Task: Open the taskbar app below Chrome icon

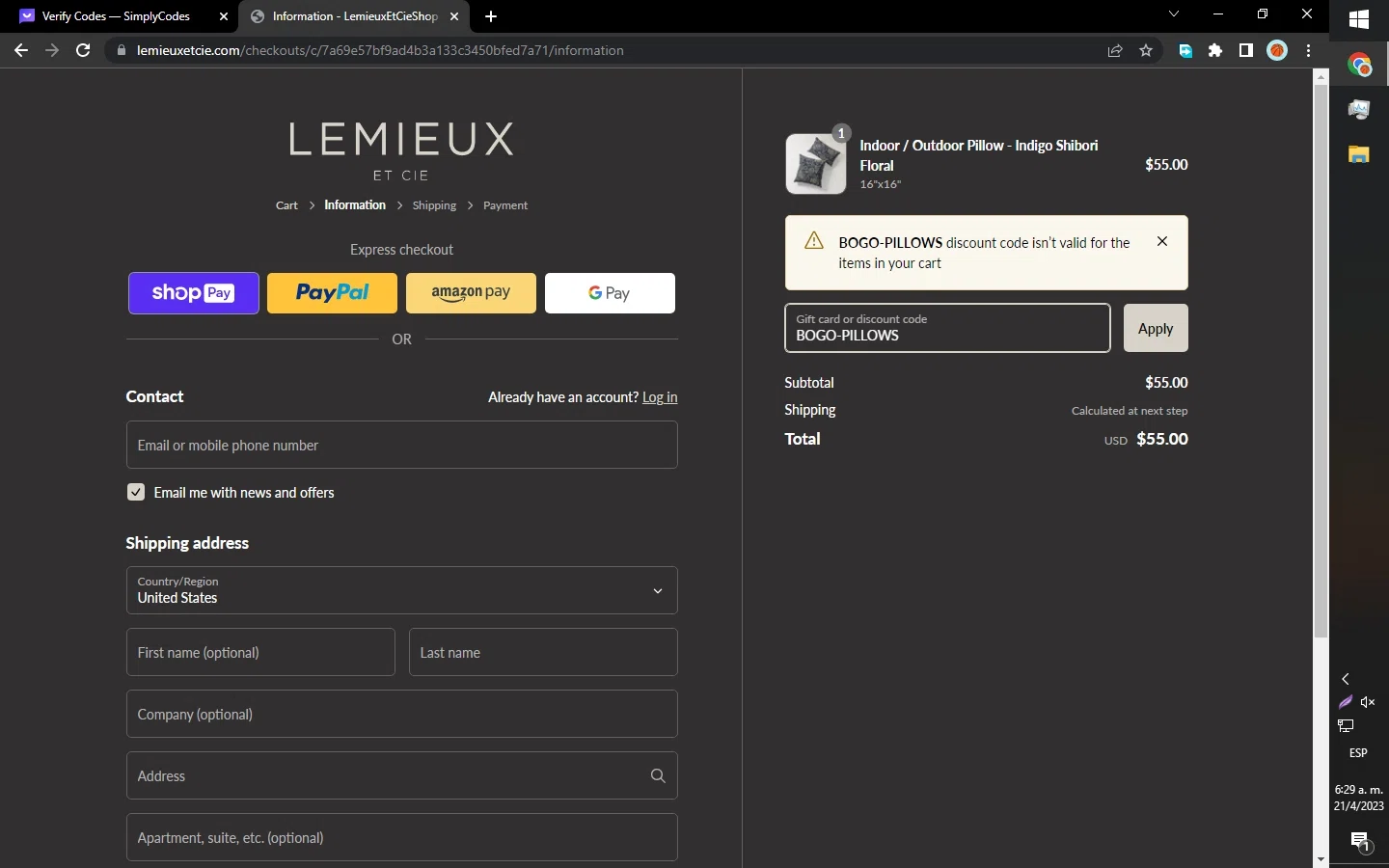Action: tap(1359, 109)
